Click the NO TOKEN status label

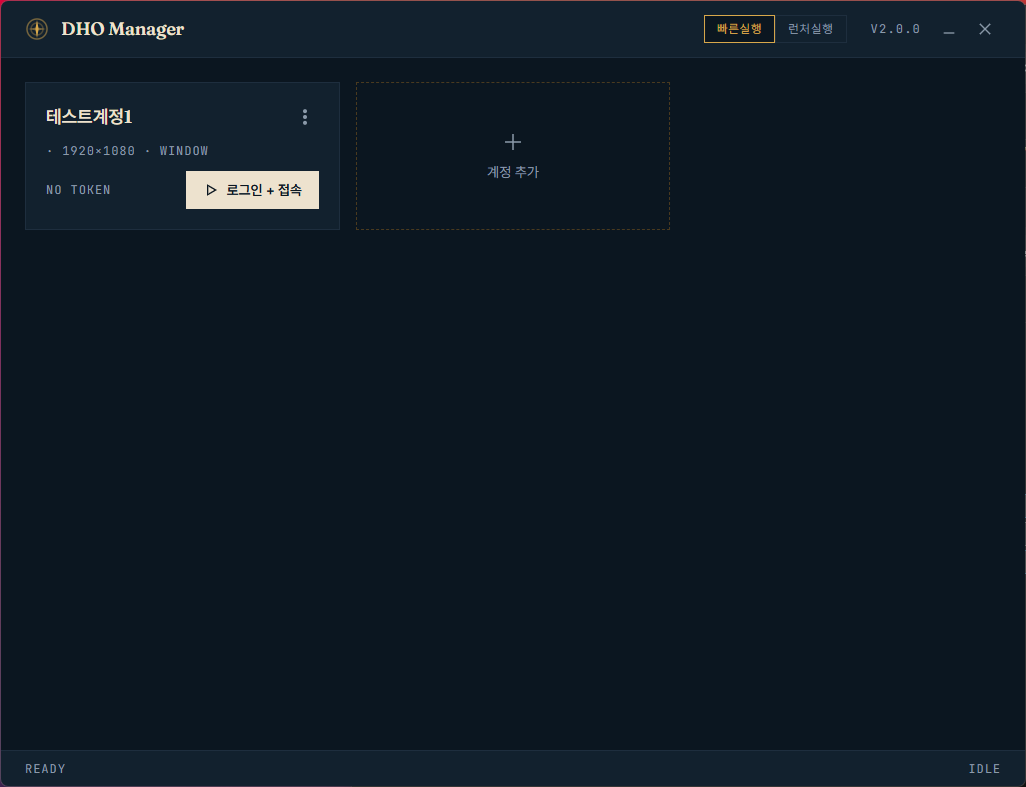pos(78,190)
